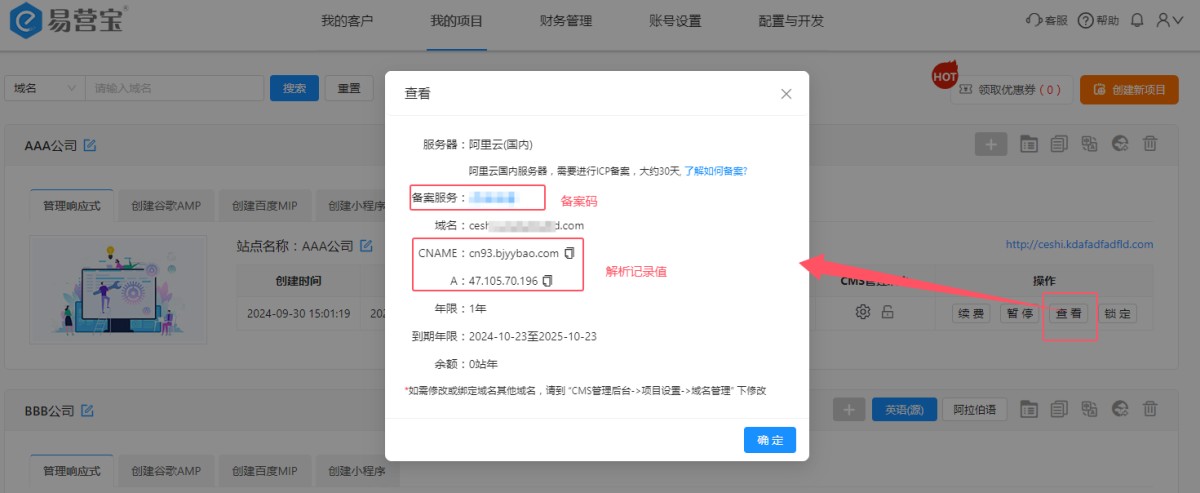Select 英语(源) language button in BBB公司
Viewport: 1200px width, 493px height.
pos(904,409)
